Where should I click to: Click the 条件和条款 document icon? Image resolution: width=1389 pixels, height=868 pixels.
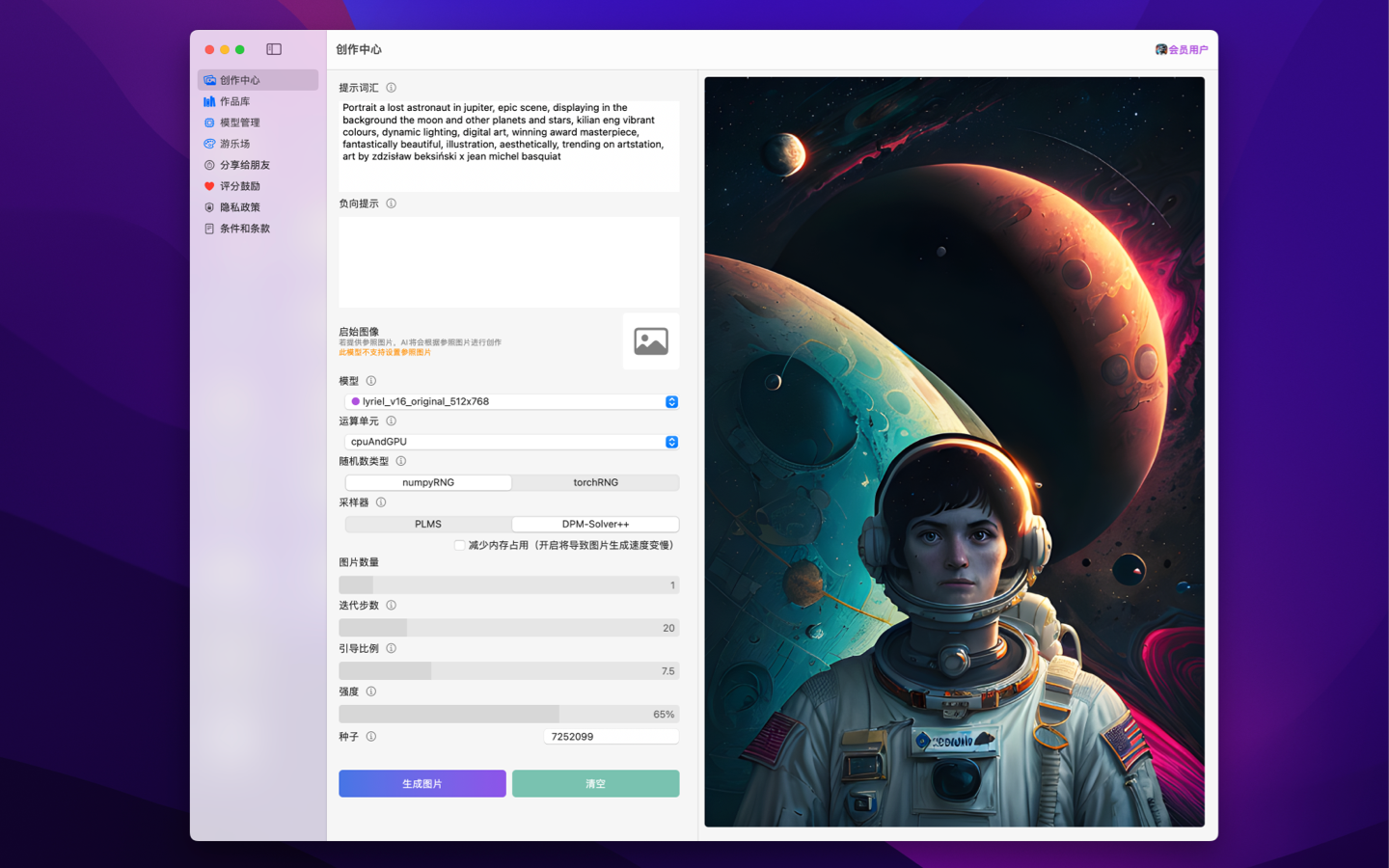click(x=209, y=229)
